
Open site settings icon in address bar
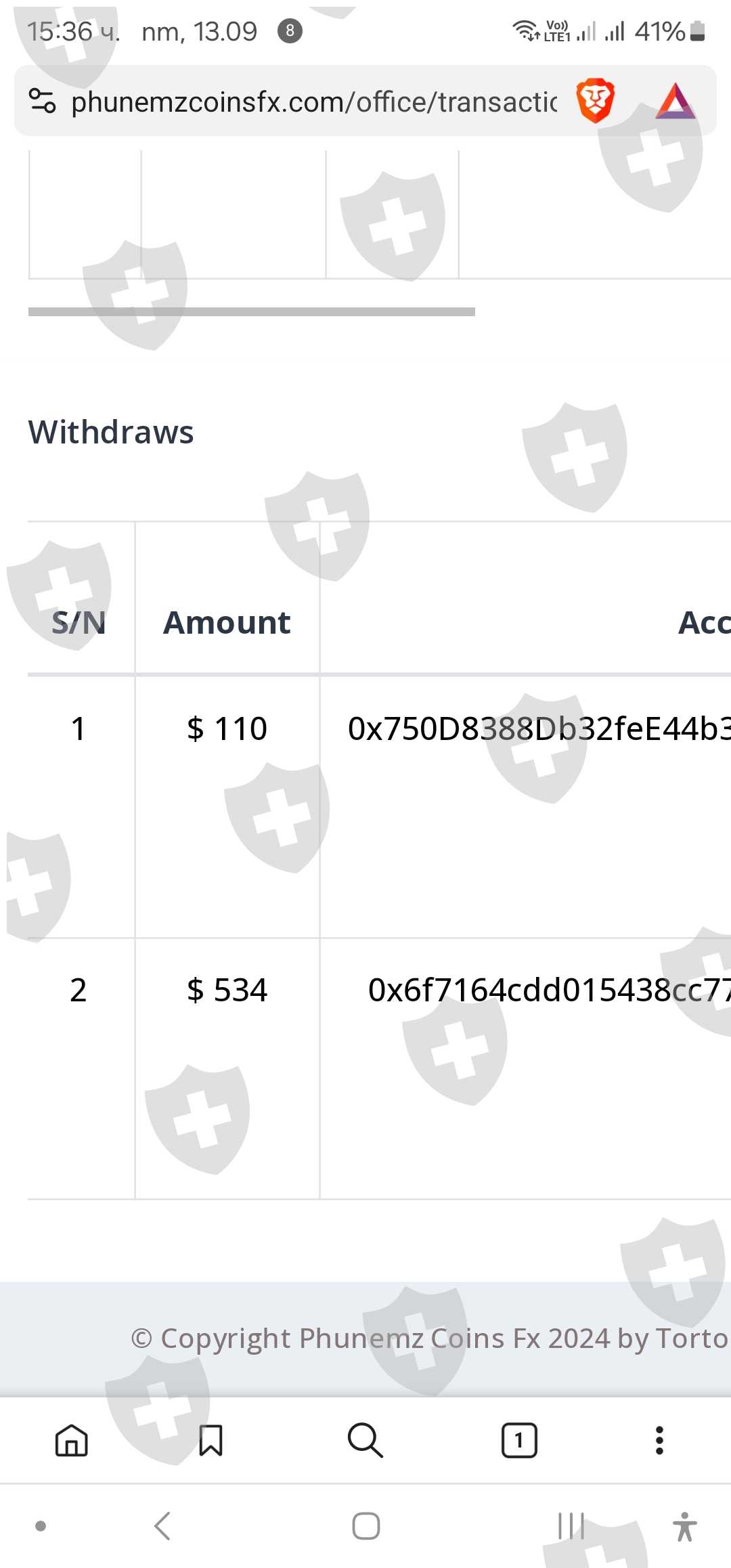coord(42,102)
